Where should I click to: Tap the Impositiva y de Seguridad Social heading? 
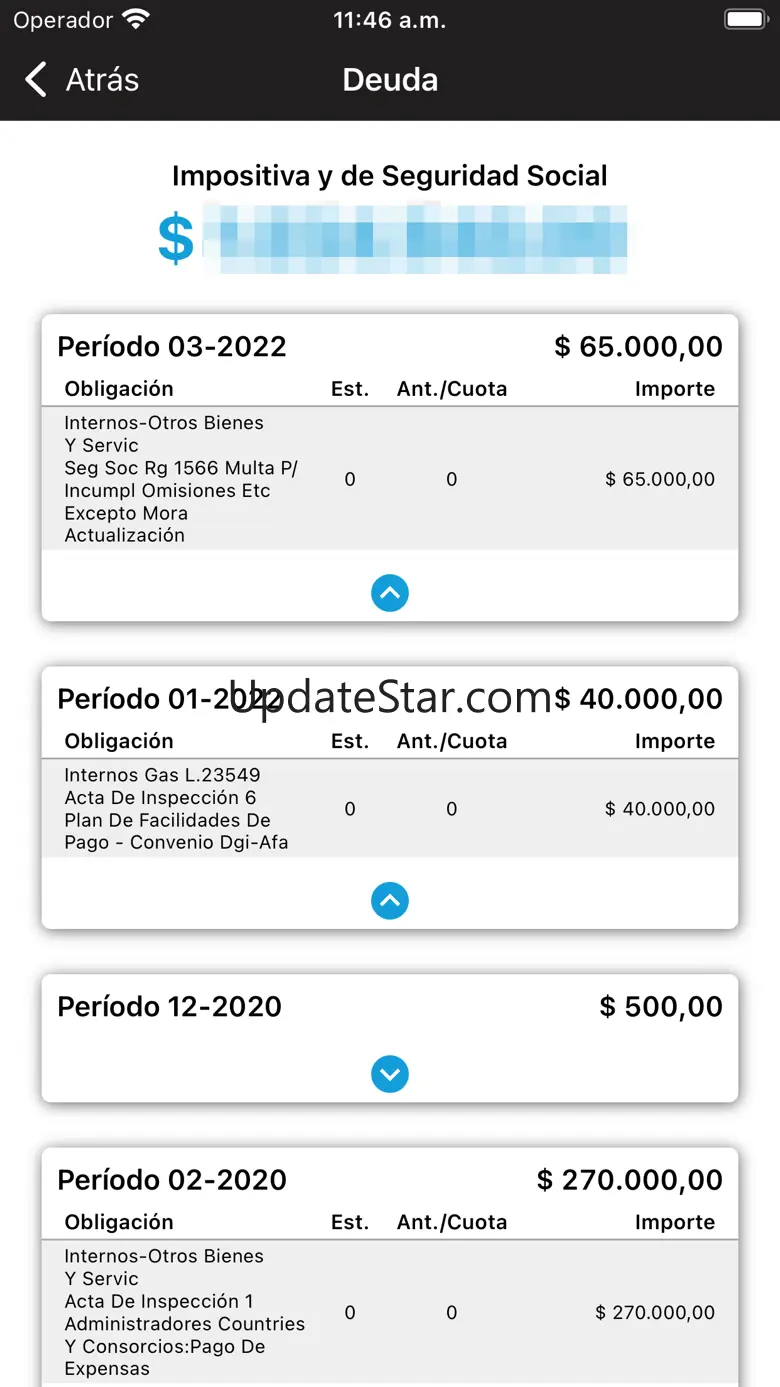tap(390, 176)
